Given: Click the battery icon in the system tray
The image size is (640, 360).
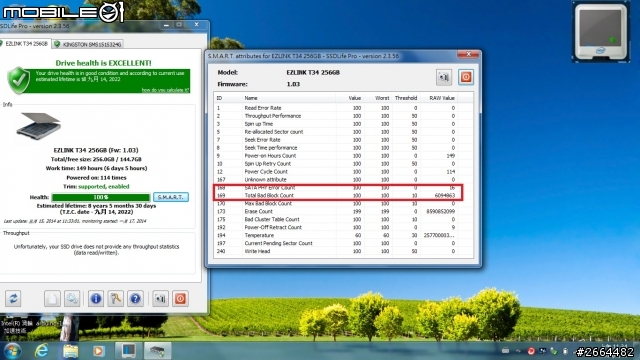Looking at the screenshot, I should (x=565, y=351).
